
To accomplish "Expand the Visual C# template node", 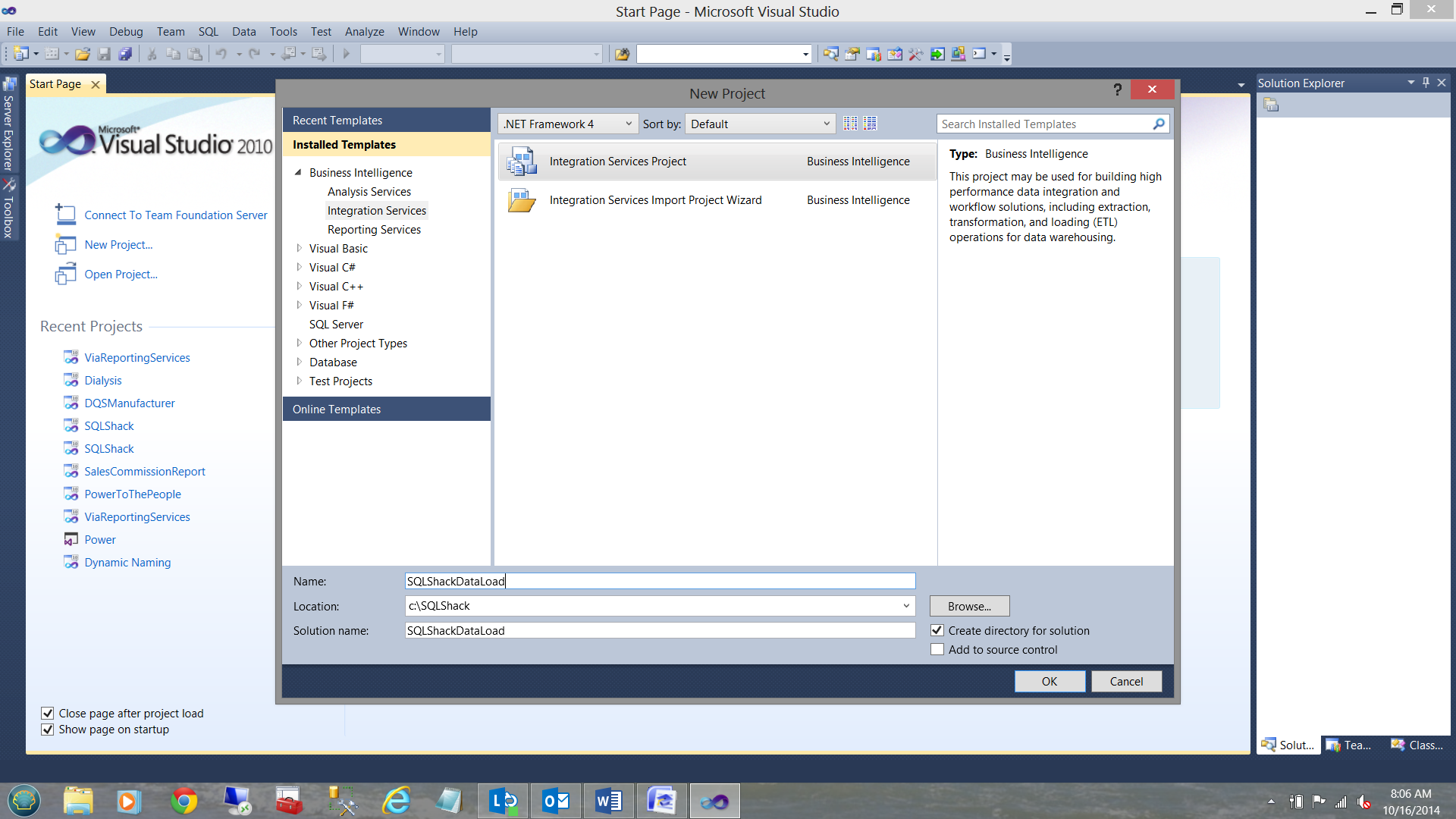I will tap(299, 268).
